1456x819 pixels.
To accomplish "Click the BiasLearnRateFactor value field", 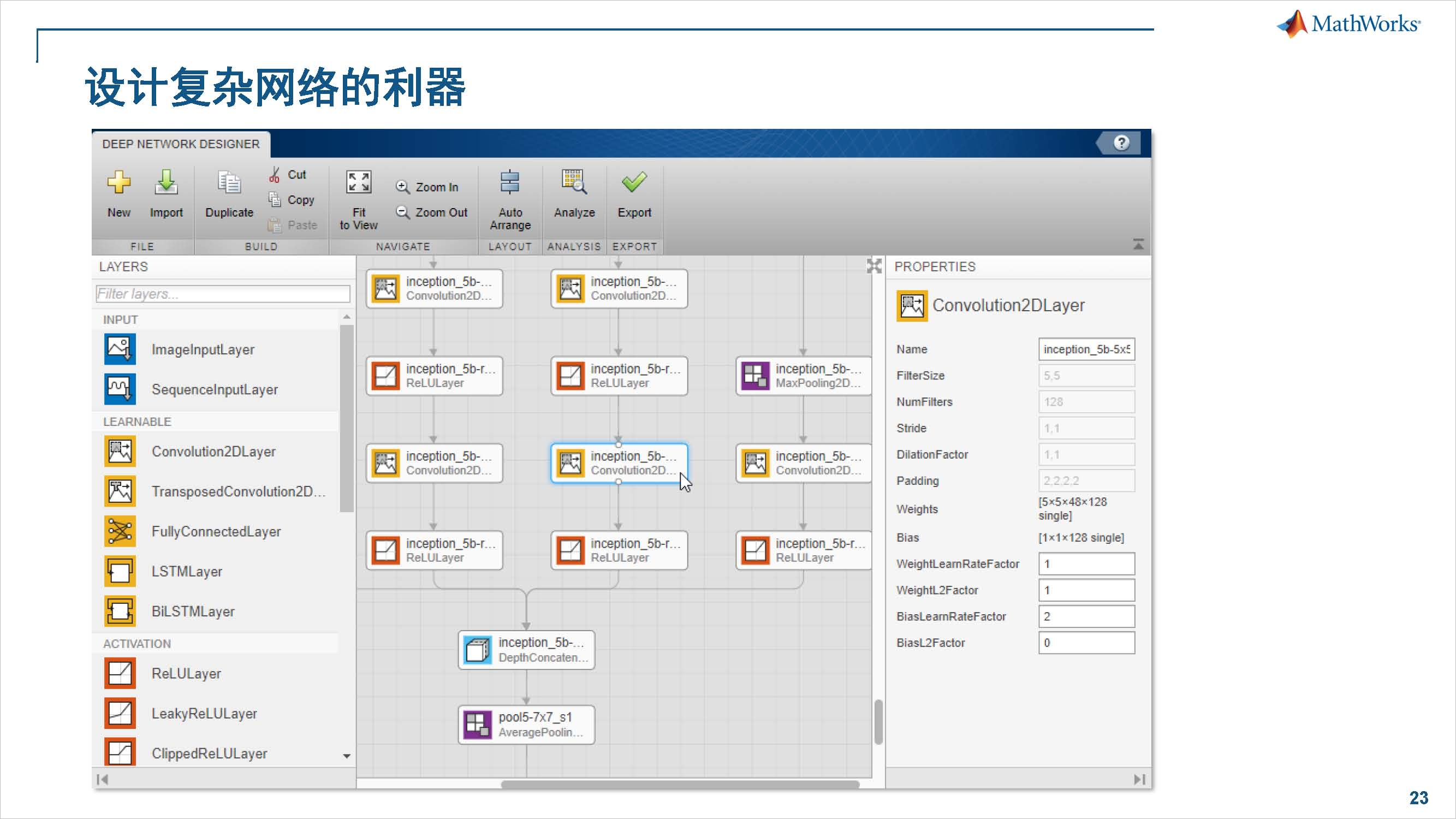I will pos(1086,616).
